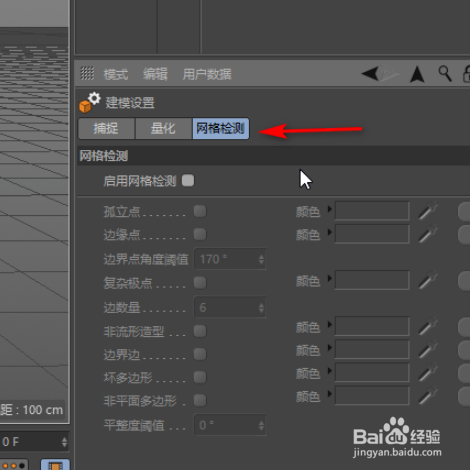Expand the 颜色 triangle in 非平面多边形 row

329,394
